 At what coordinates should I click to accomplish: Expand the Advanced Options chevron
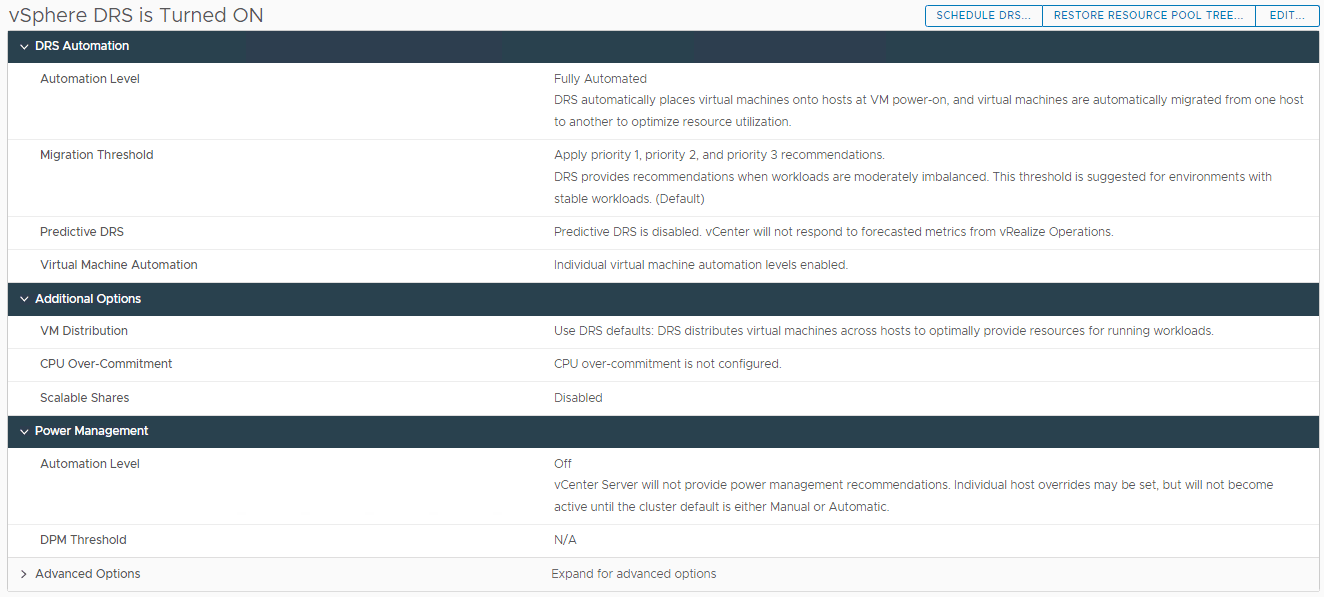[24, 574]
